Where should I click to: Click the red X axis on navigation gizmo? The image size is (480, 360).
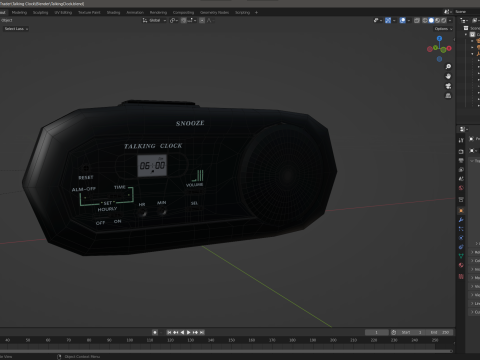click(449, 48)
